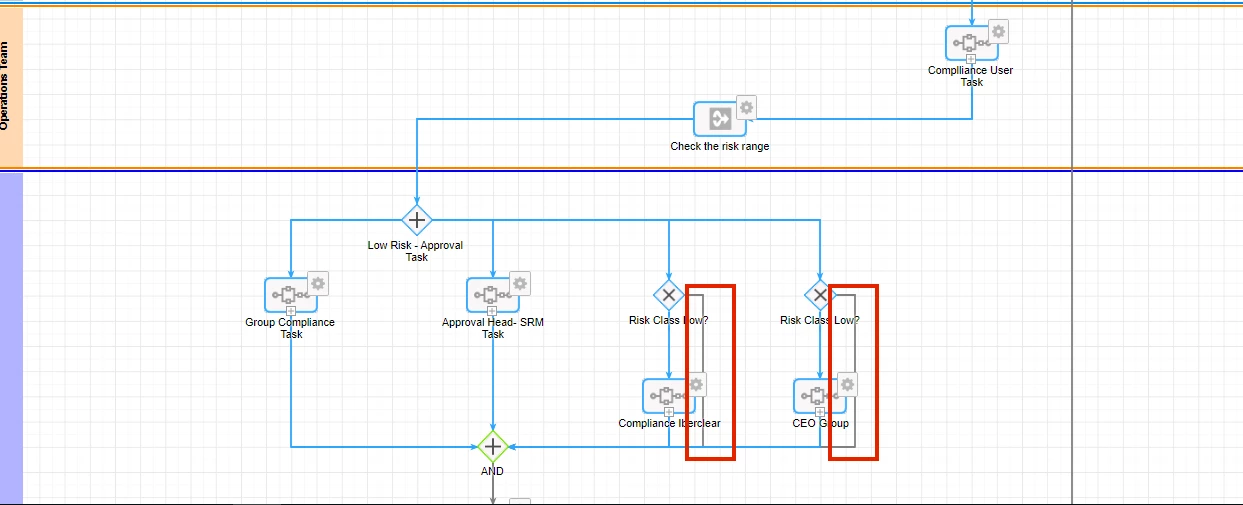Click the AND gateway label
The image size is (1243, 505).
pos(492,471)
